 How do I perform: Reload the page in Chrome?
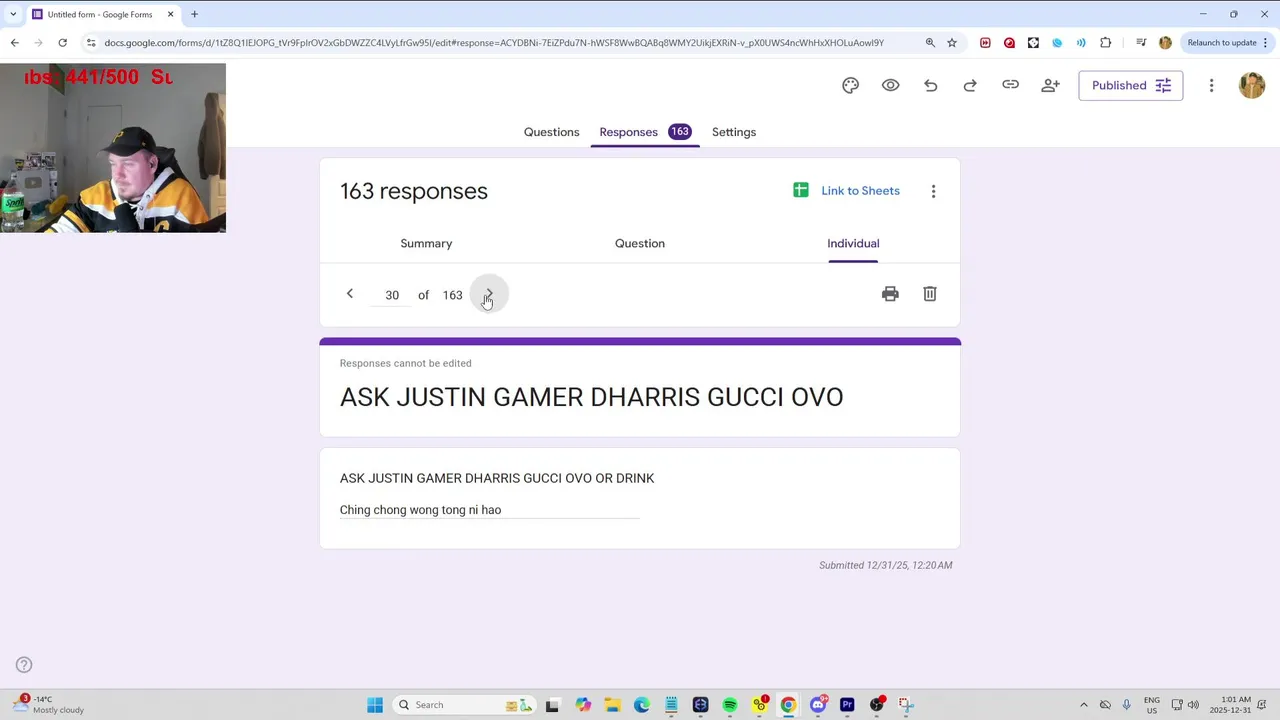click(x=62, y=43)
